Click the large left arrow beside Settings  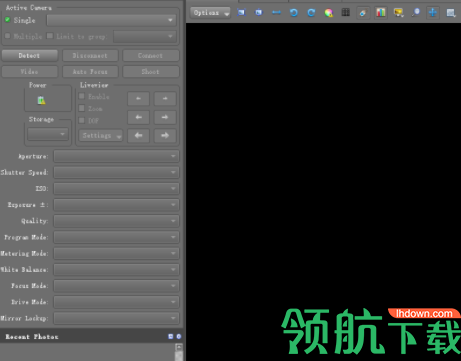click(138, 136)
